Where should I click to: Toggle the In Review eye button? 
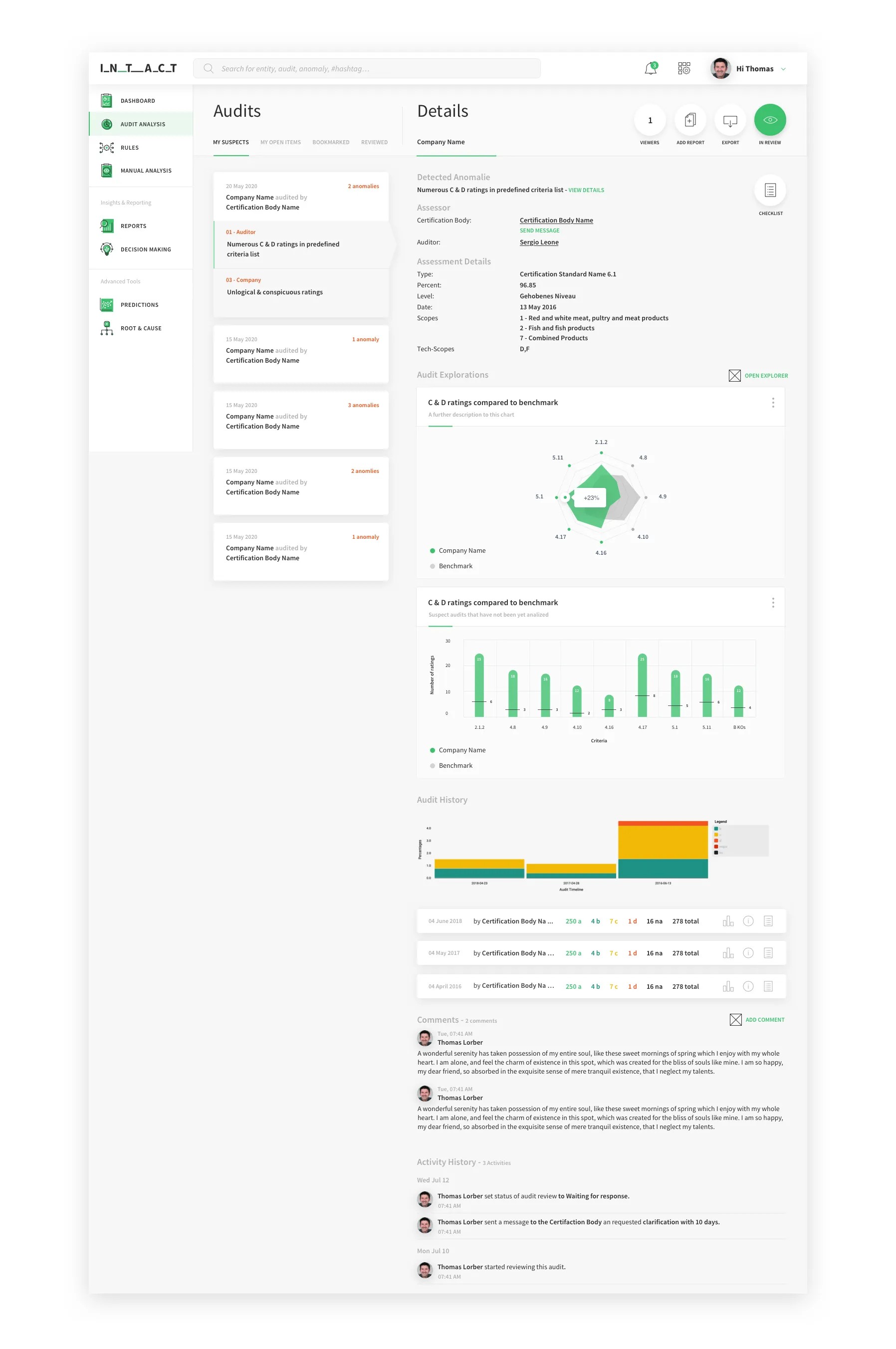click(770, 121)
